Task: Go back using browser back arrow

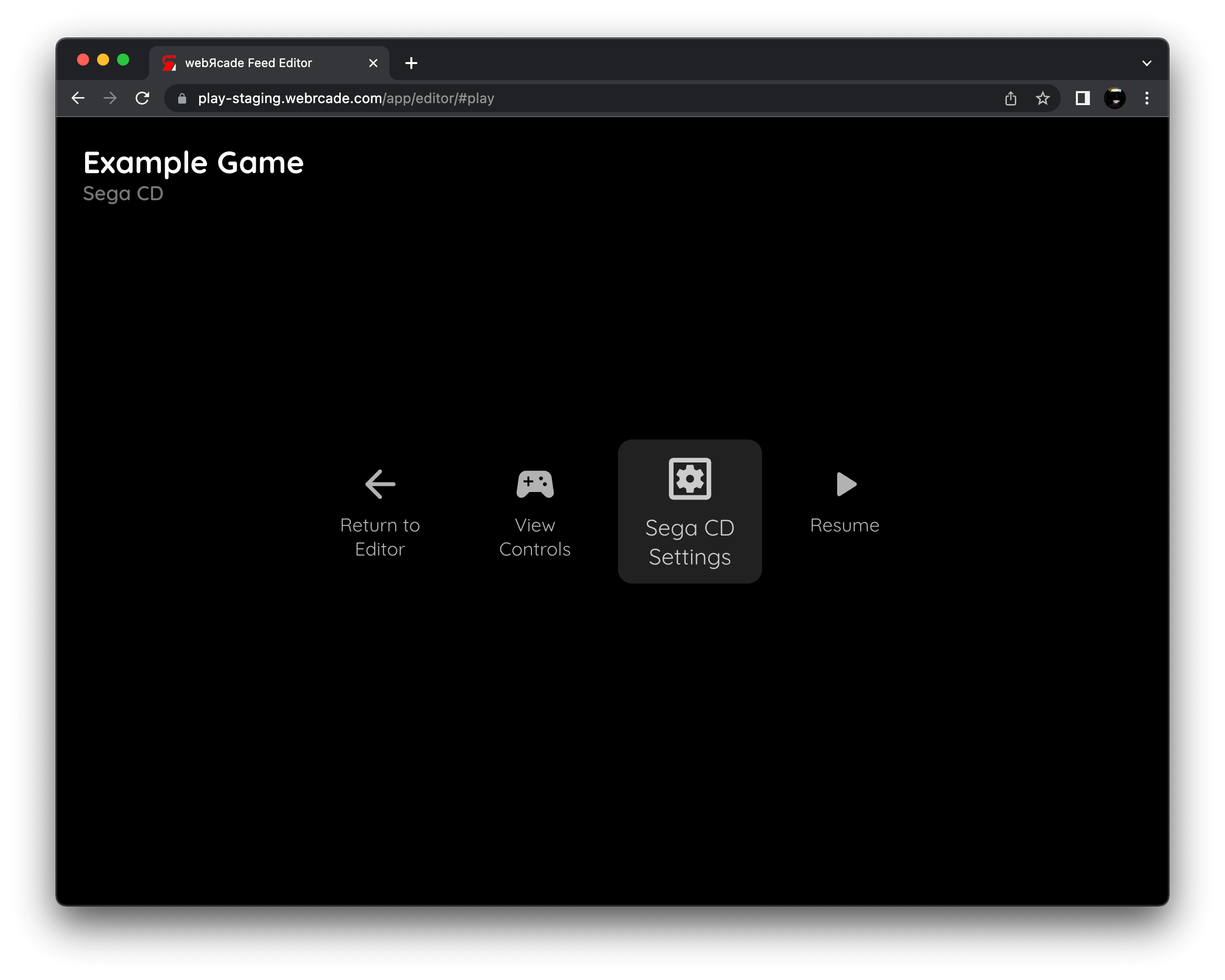Action: (x=79, y=98)
